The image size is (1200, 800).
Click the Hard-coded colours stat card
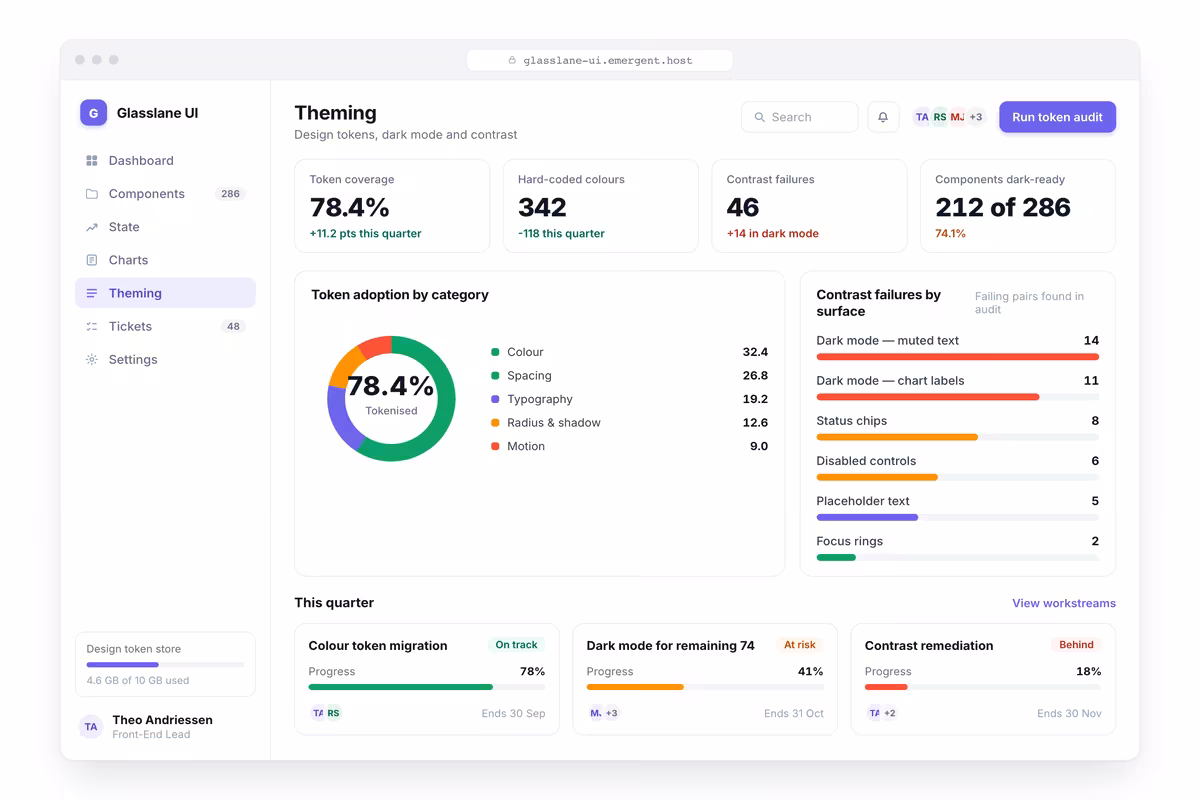[x=600, y=206]
